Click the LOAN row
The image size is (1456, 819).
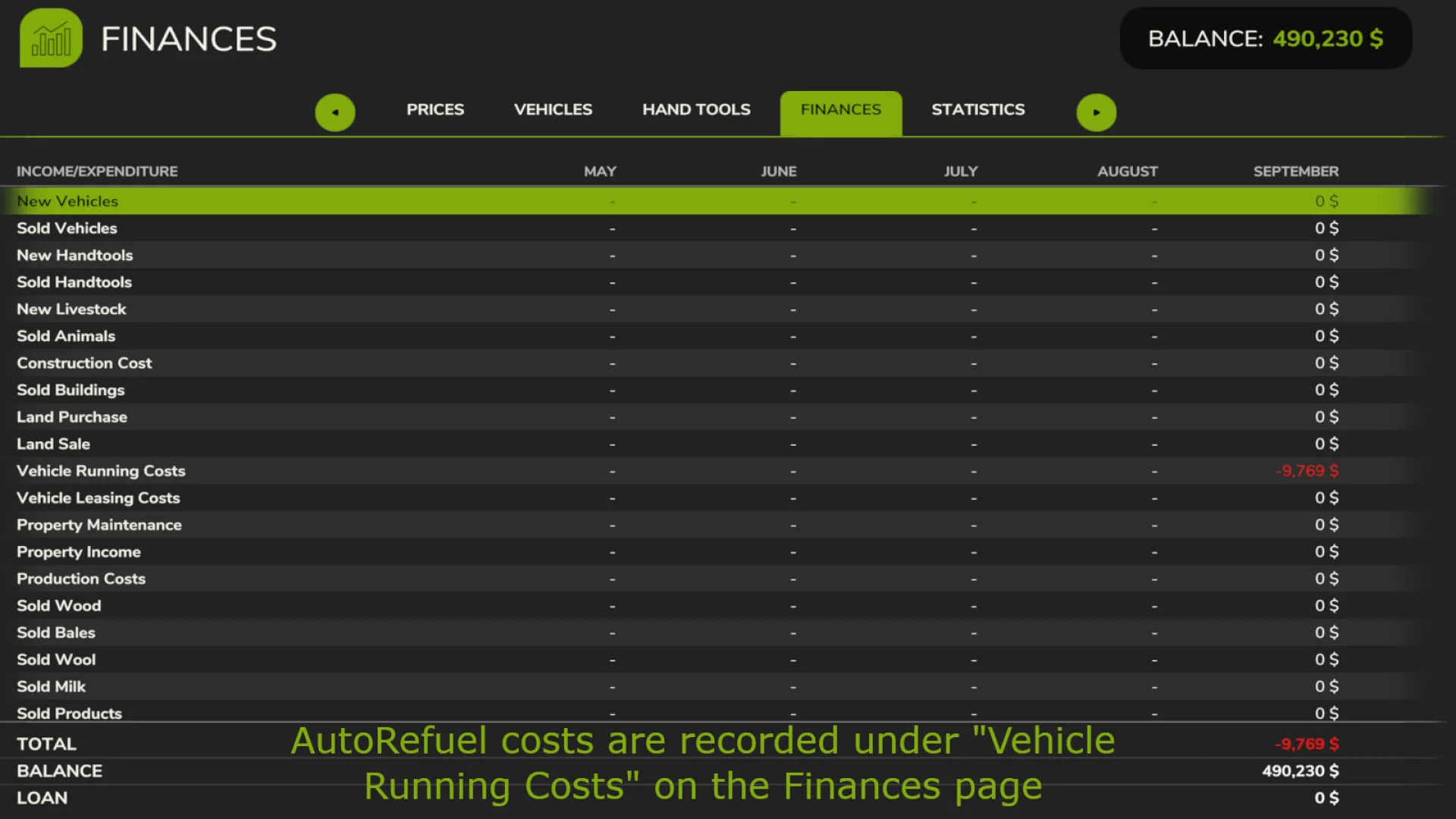pyautogui.click(x=42, y=798)
